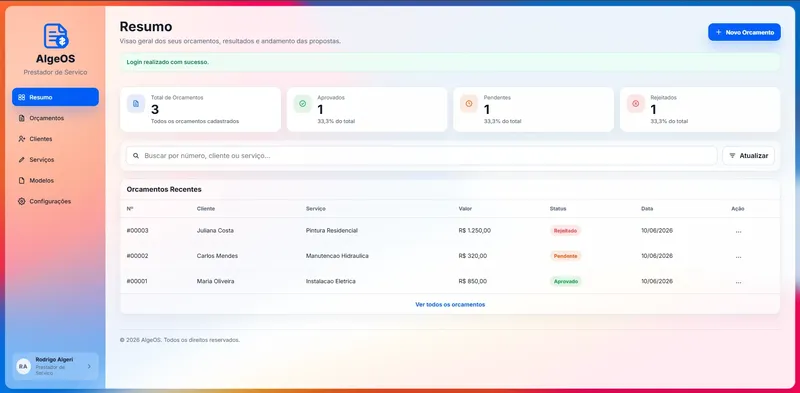Open Clientes in the sidebar

pyautogui.click(x=56, y=139)
